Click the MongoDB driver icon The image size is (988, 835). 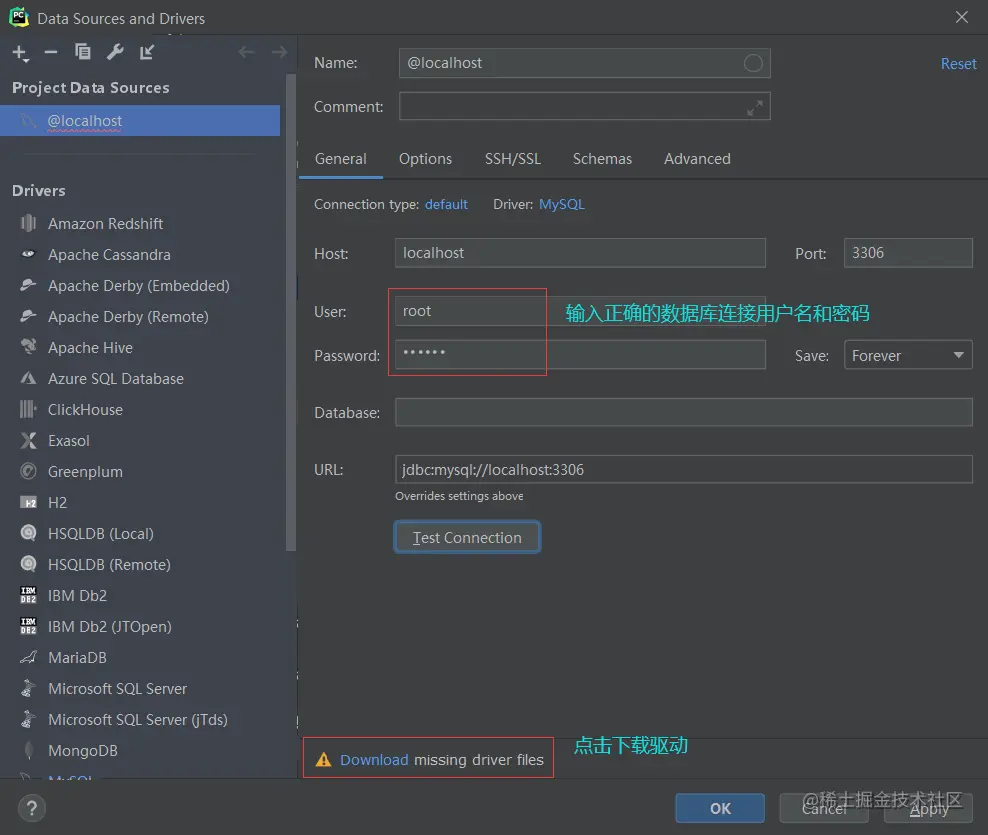pyautogui.click(x=28, y=750)
